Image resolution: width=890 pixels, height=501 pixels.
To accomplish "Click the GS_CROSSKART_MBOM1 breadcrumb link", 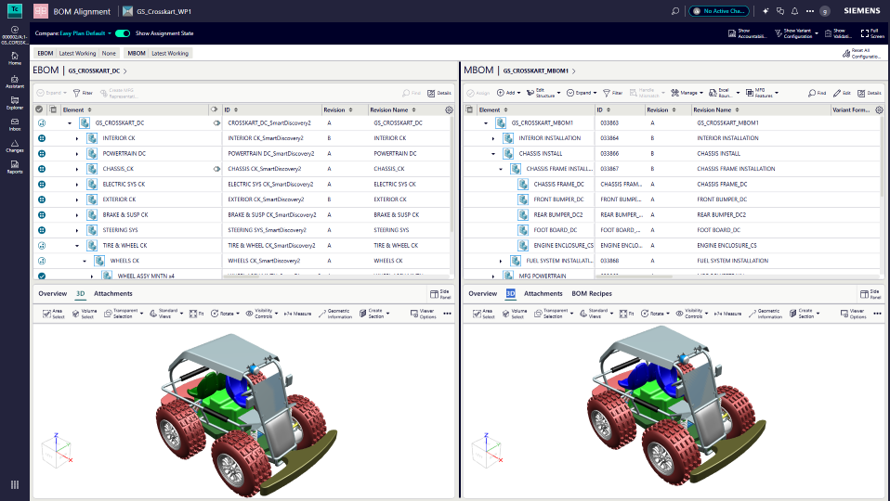I will 536,71.
